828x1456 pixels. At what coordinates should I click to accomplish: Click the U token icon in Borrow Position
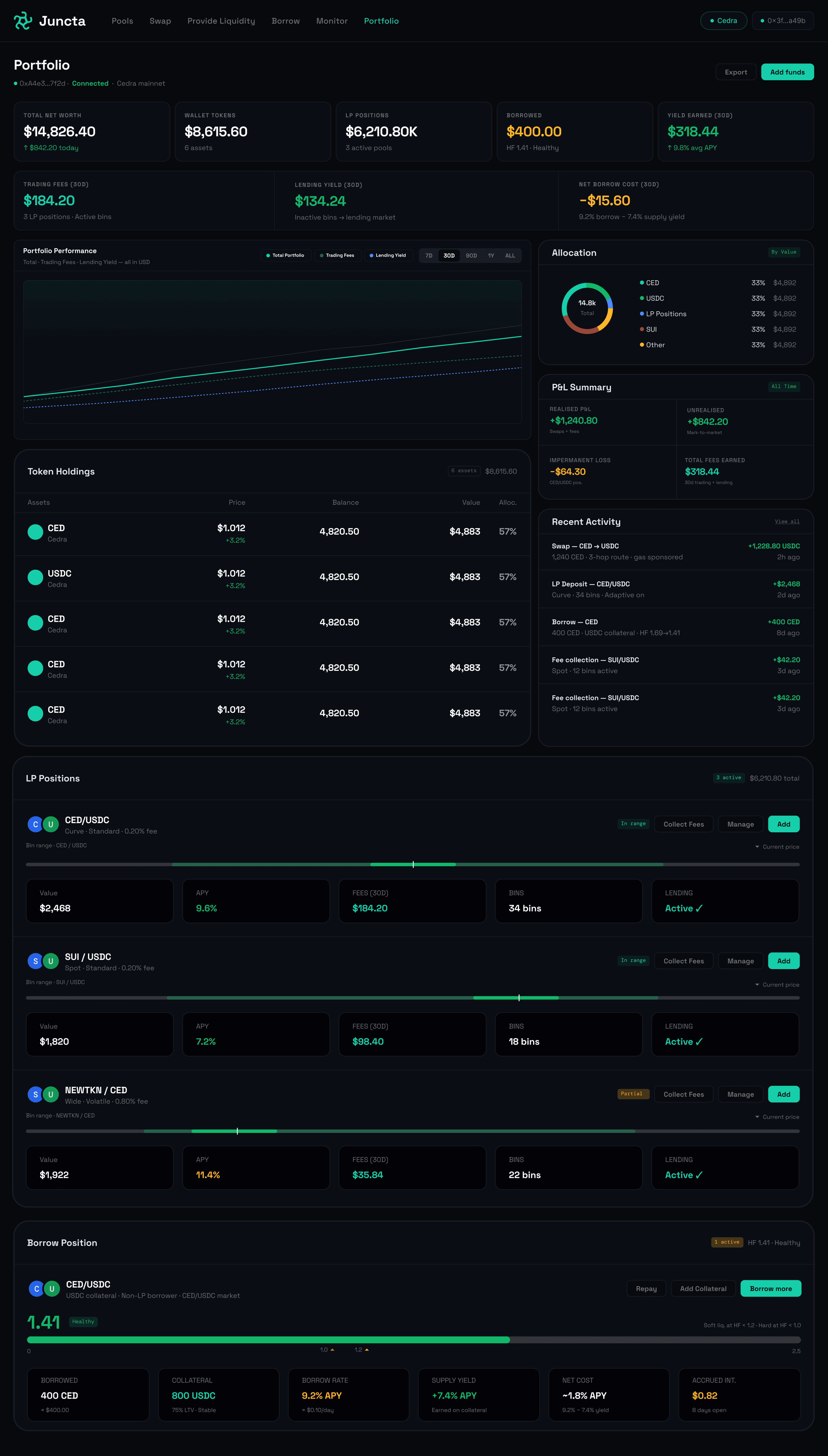pyautogui.click(x=52, y=1289)
